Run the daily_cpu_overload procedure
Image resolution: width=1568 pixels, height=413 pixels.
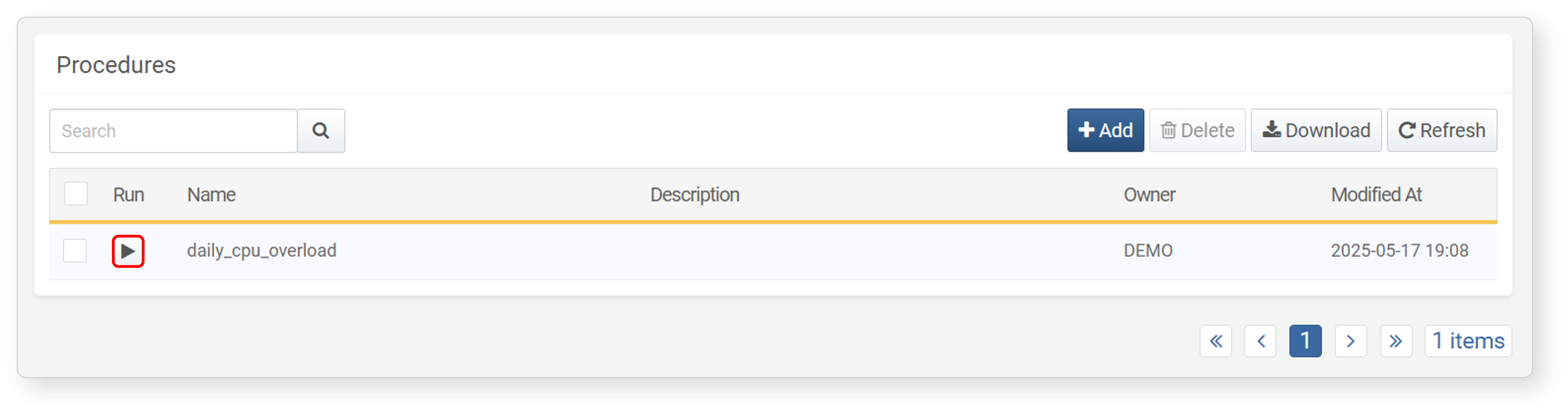[128, 251]
